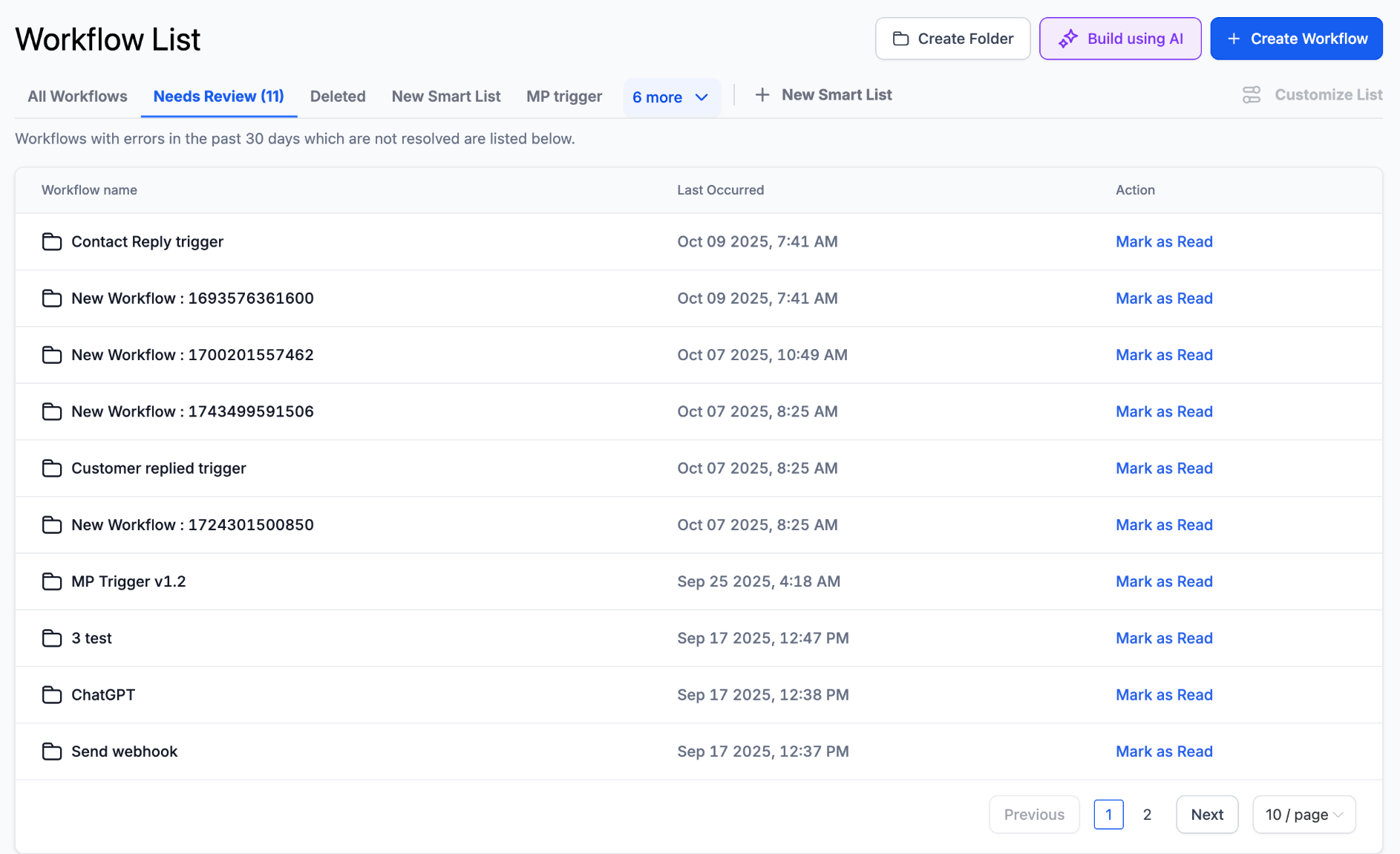1400x854 pixels.
Task: Click the folder icon beside New Workflow : 1693576361600
Action: click(52, 299)
